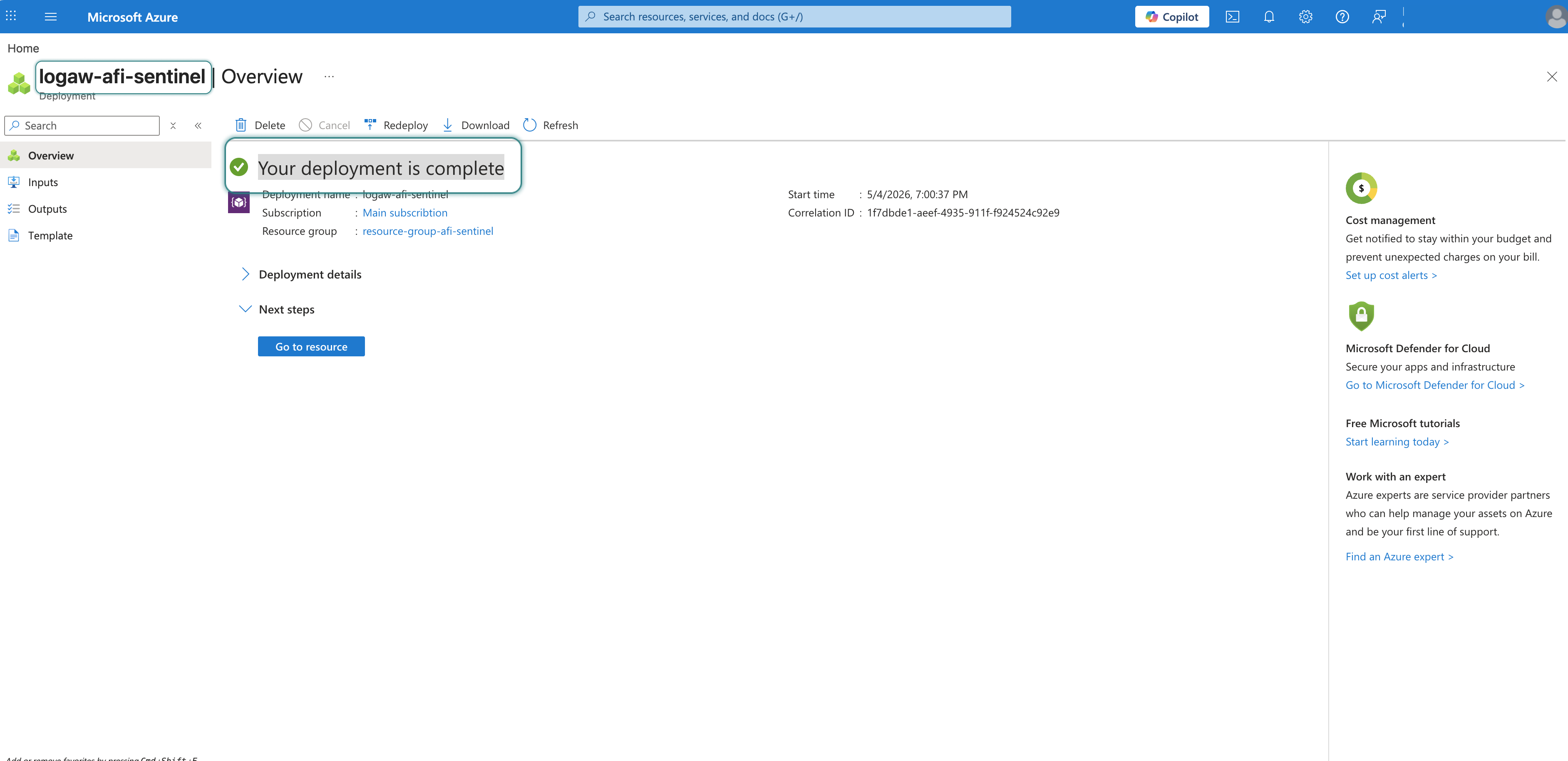
Task: Open the Main subscribtion link
Action: click(x=405, y=212)
